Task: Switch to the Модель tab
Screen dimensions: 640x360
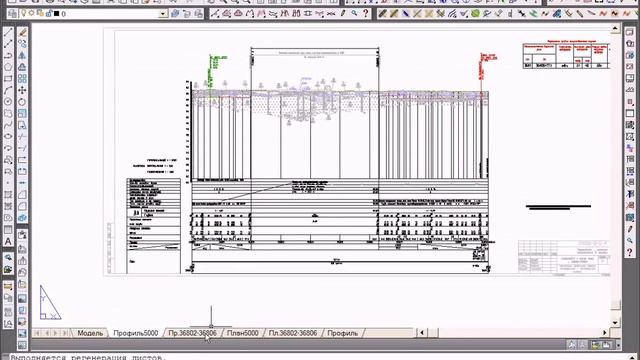Action: 90,333
